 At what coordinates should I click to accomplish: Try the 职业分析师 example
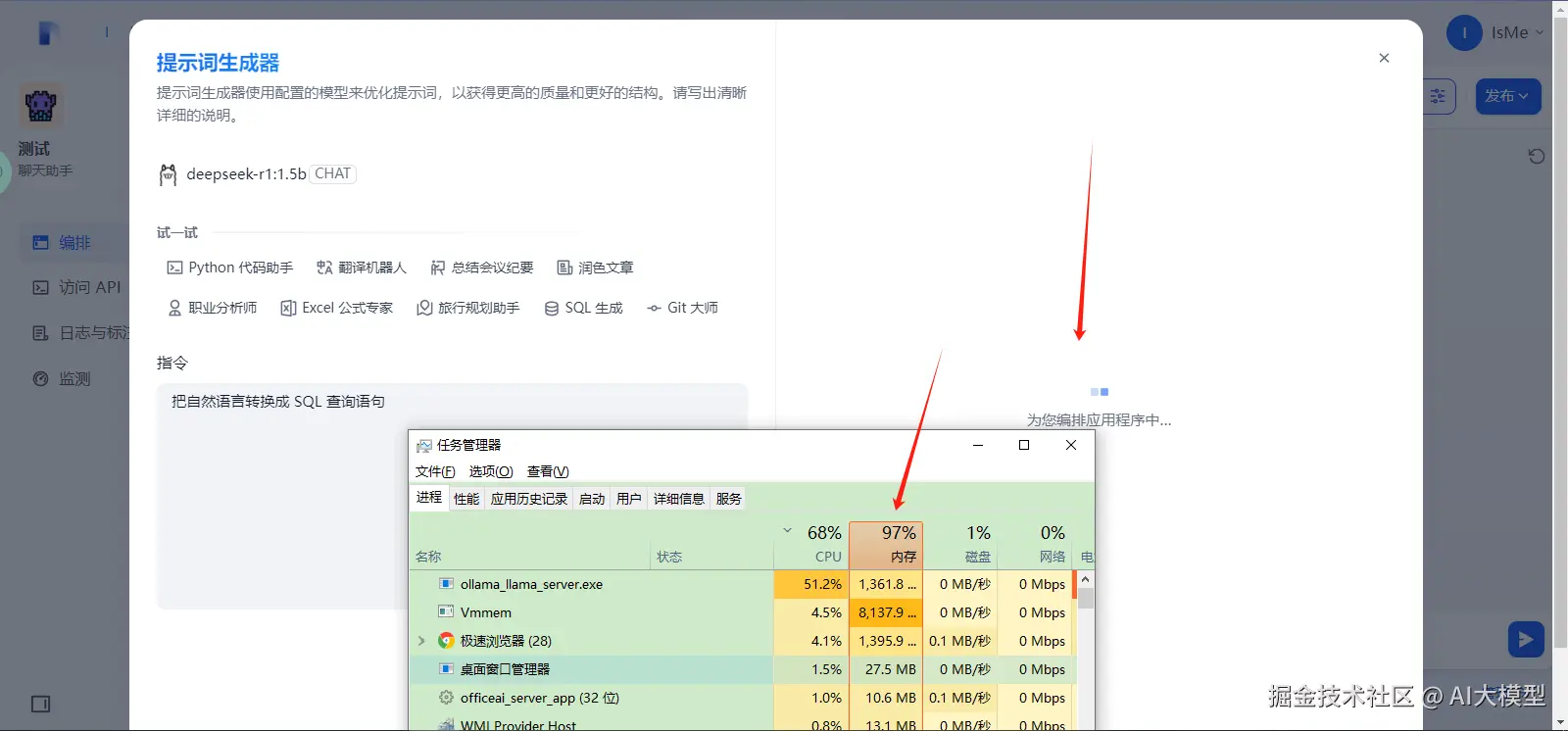coord(213,308)
